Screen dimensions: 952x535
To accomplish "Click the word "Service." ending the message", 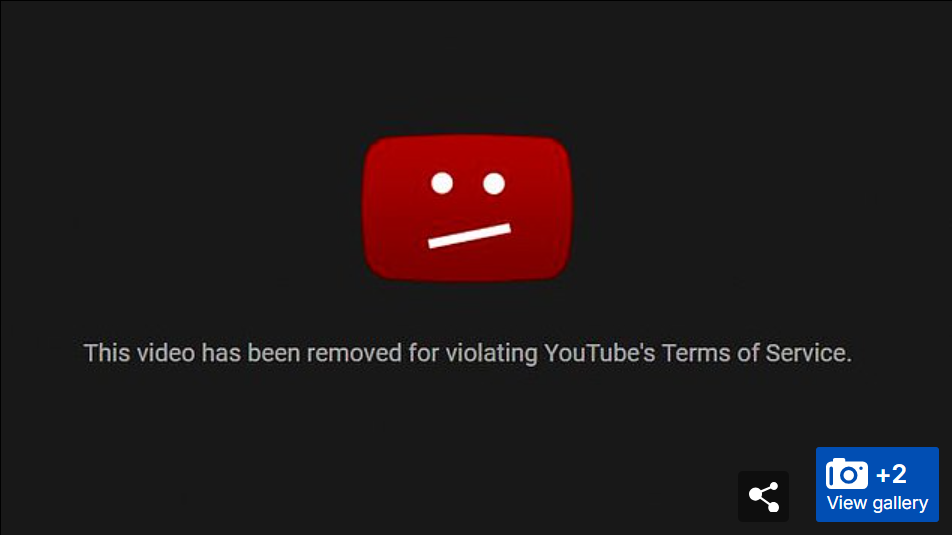I will (x=809, y=353).
